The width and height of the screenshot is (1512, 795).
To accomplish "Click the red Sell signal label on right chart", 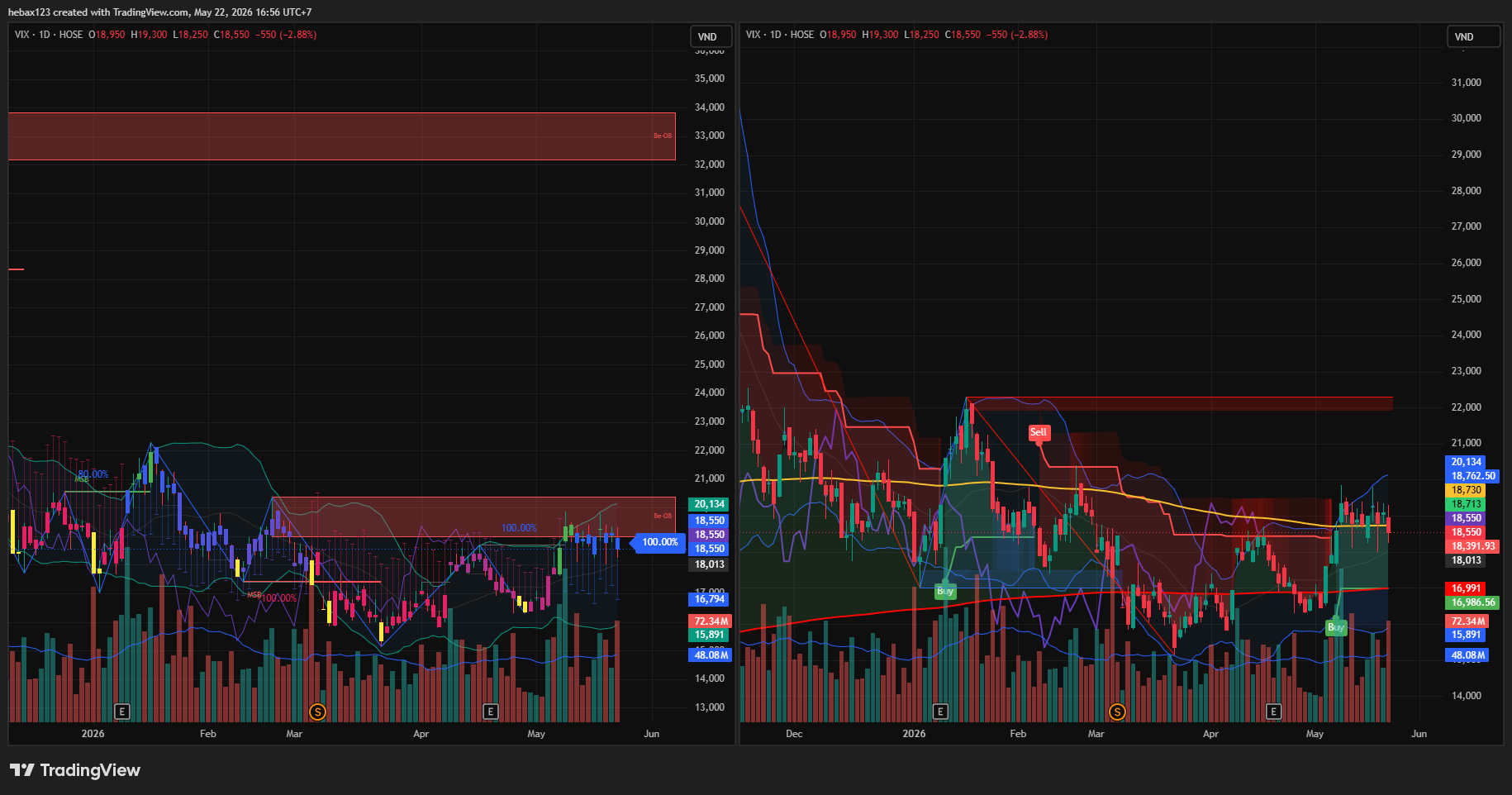I will tap(1039, 432).
